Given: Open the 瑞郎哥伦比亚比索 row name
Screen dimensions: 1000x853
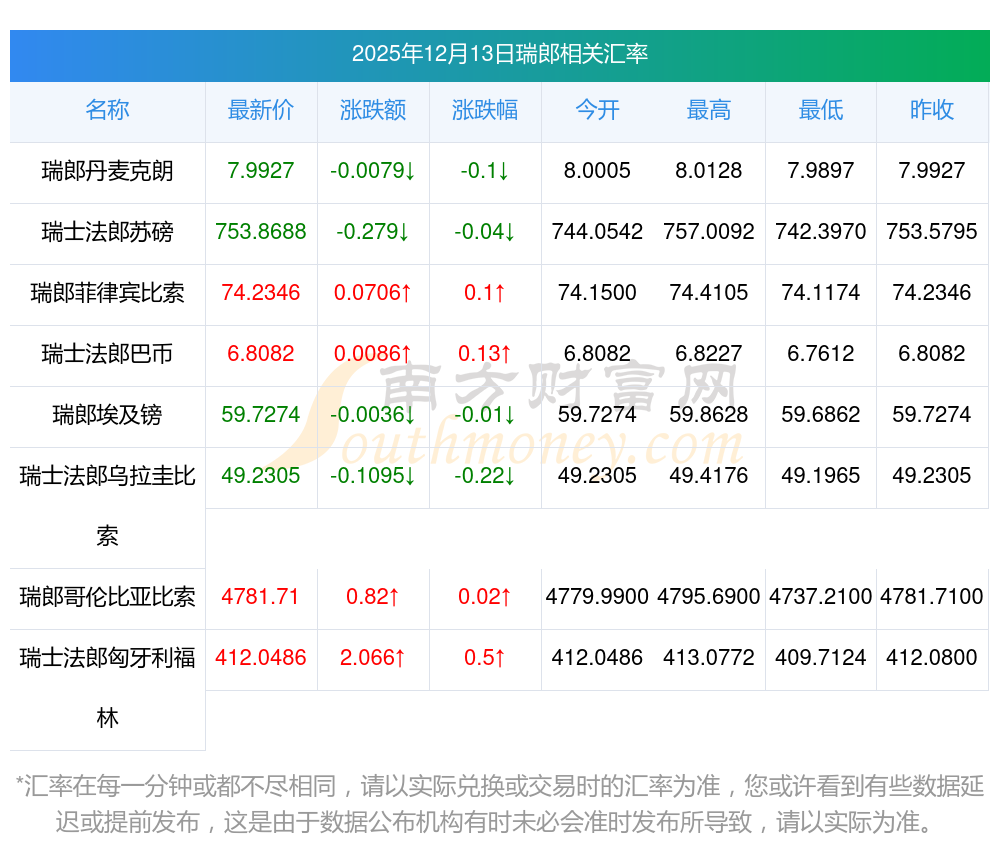Looking at the screenshot, I should pos(107,598).
